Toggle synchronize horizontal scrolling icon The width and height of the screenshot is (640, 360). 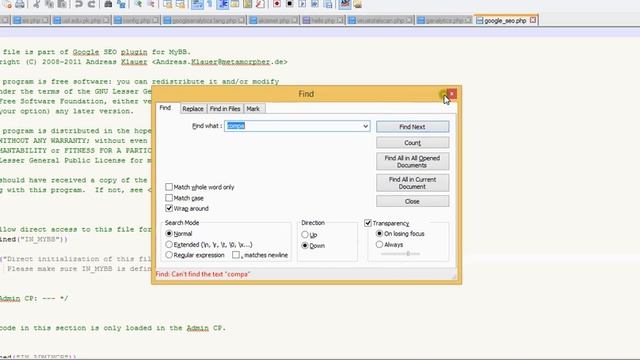coord(180,4)
